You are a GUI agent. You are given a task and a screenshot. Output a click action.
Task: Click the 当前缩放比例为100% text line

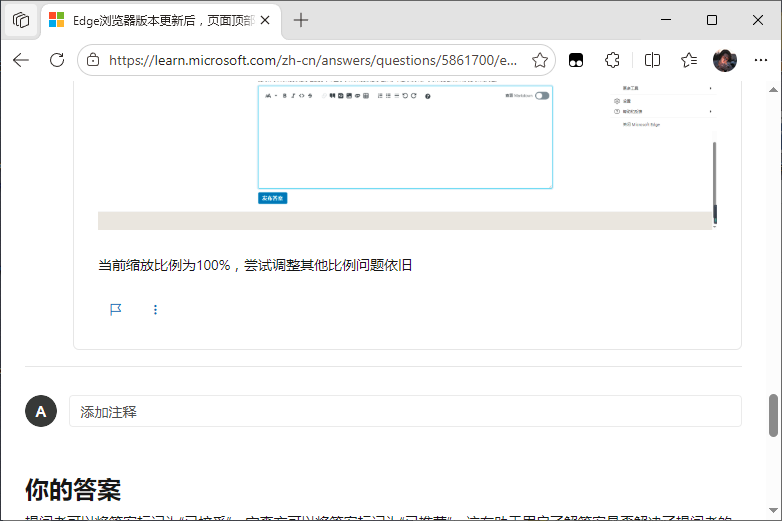click(x=255, y=265)
